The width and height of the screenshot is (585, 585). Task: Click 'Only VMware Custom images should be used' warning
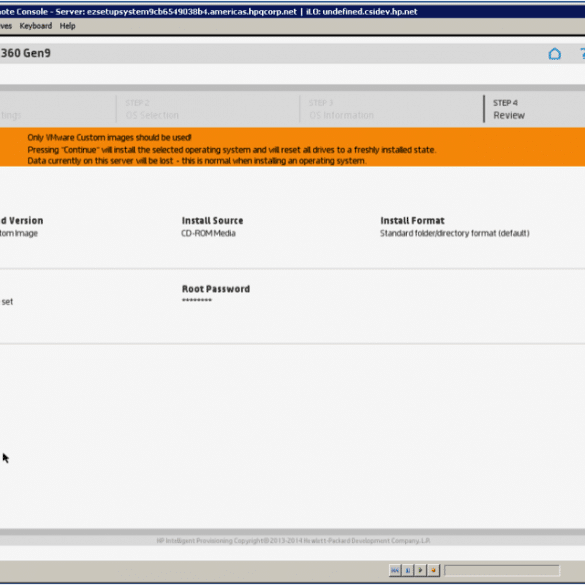click(x=109, y=138)
